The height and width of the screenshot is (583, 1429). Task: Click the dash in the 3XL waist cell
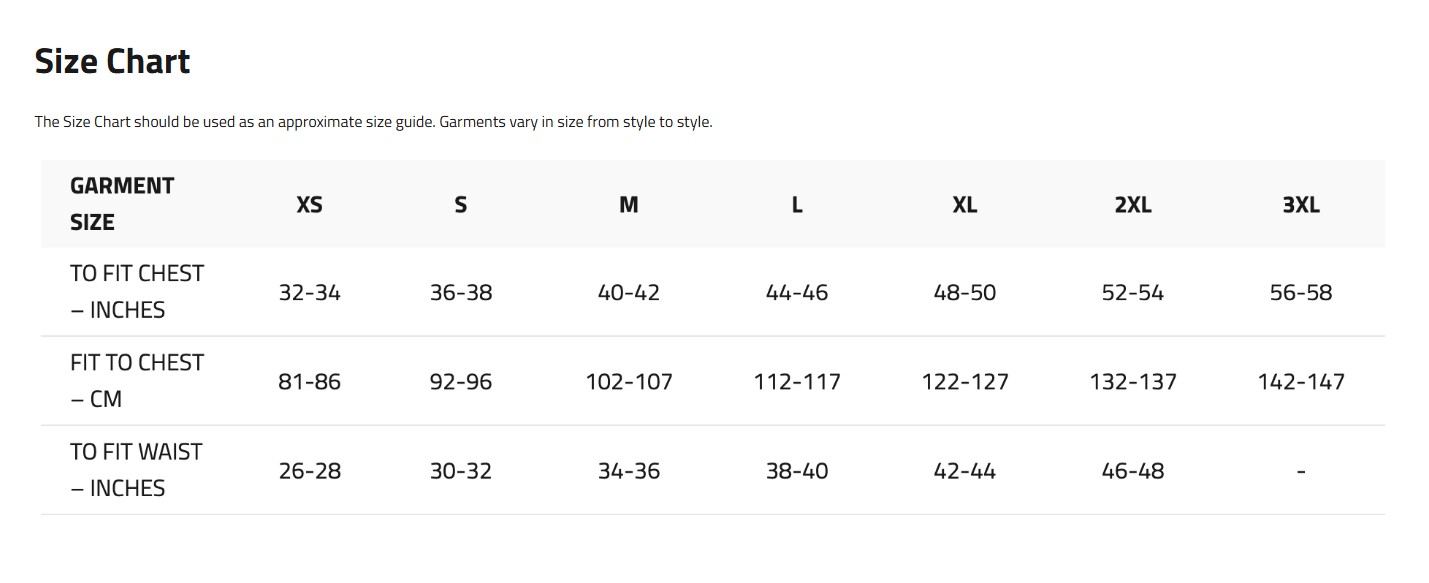(x=1301, y=471)
